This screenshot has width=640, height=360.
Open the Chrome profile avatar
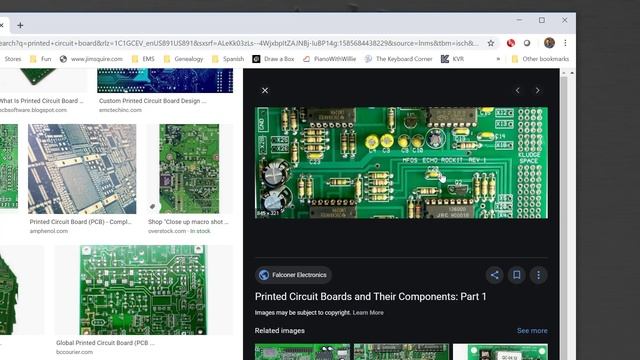pos(549,42)
